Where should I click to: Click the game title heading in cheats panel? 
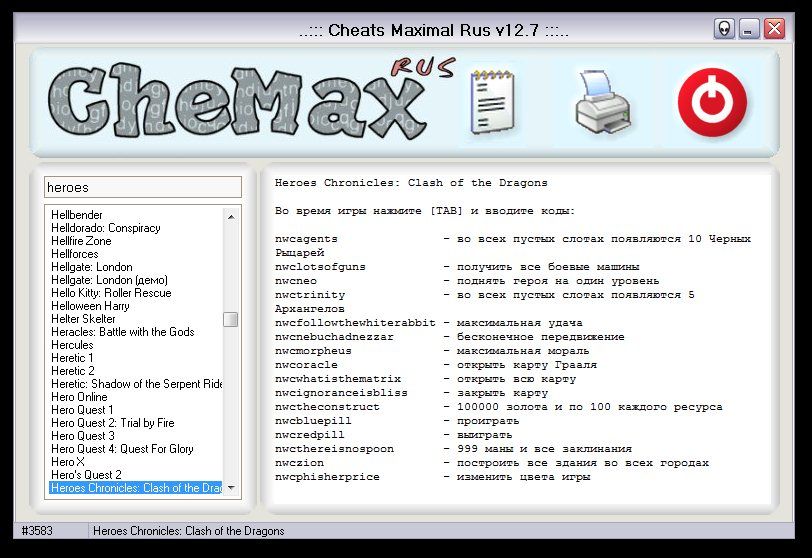click(x=411, y=183)
